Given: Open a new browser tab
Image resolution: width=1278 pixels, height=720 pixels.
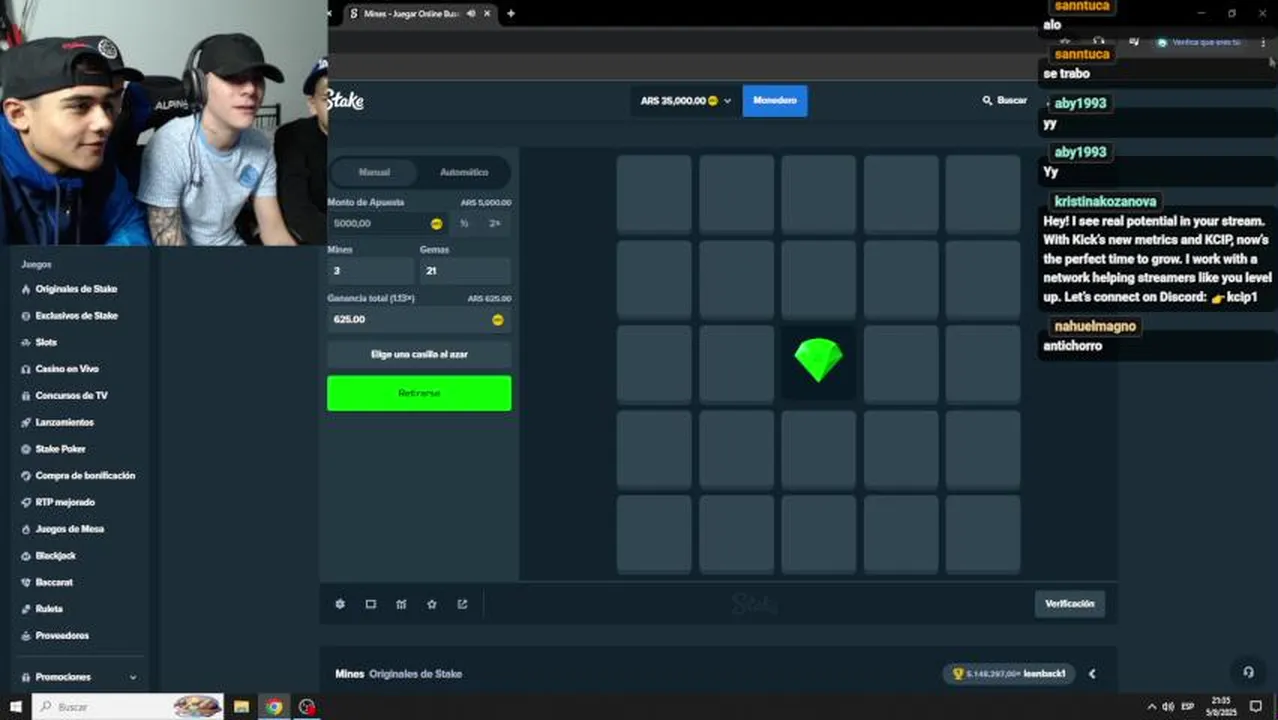Looking at the screenshot, I should [511, 14].
